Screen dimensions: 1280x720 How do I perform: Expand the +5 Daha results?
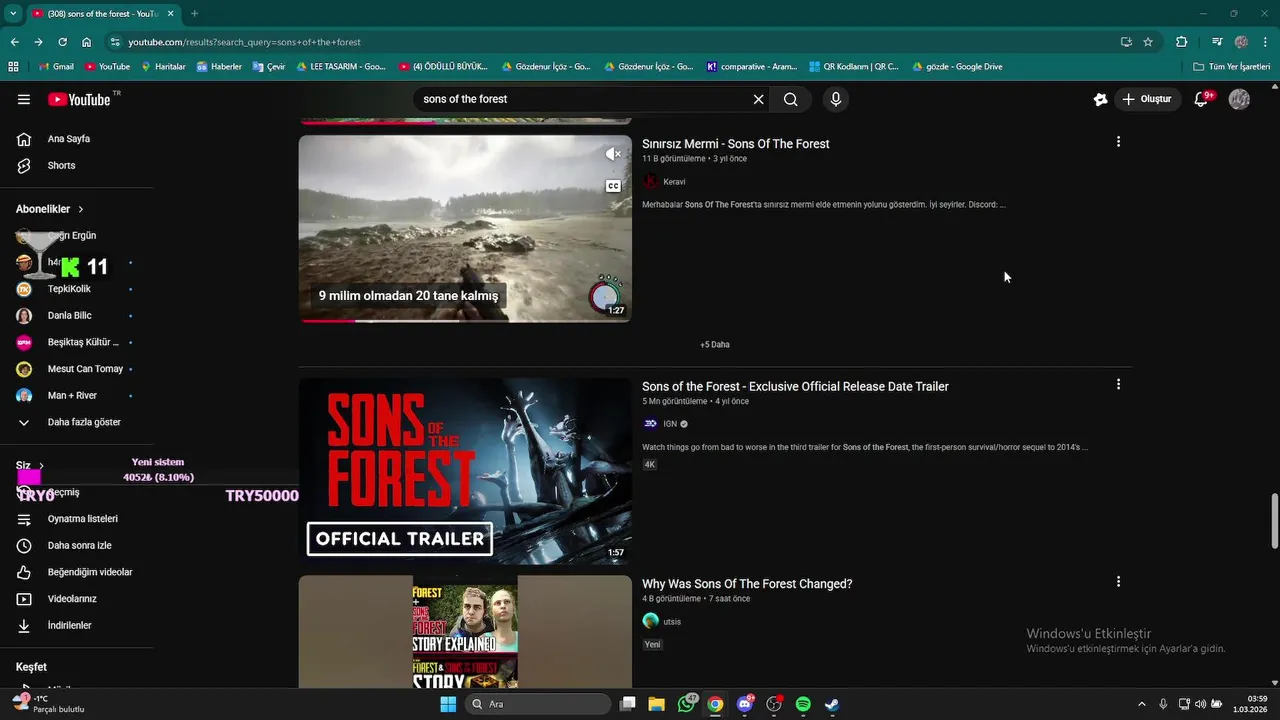(715, 344)
